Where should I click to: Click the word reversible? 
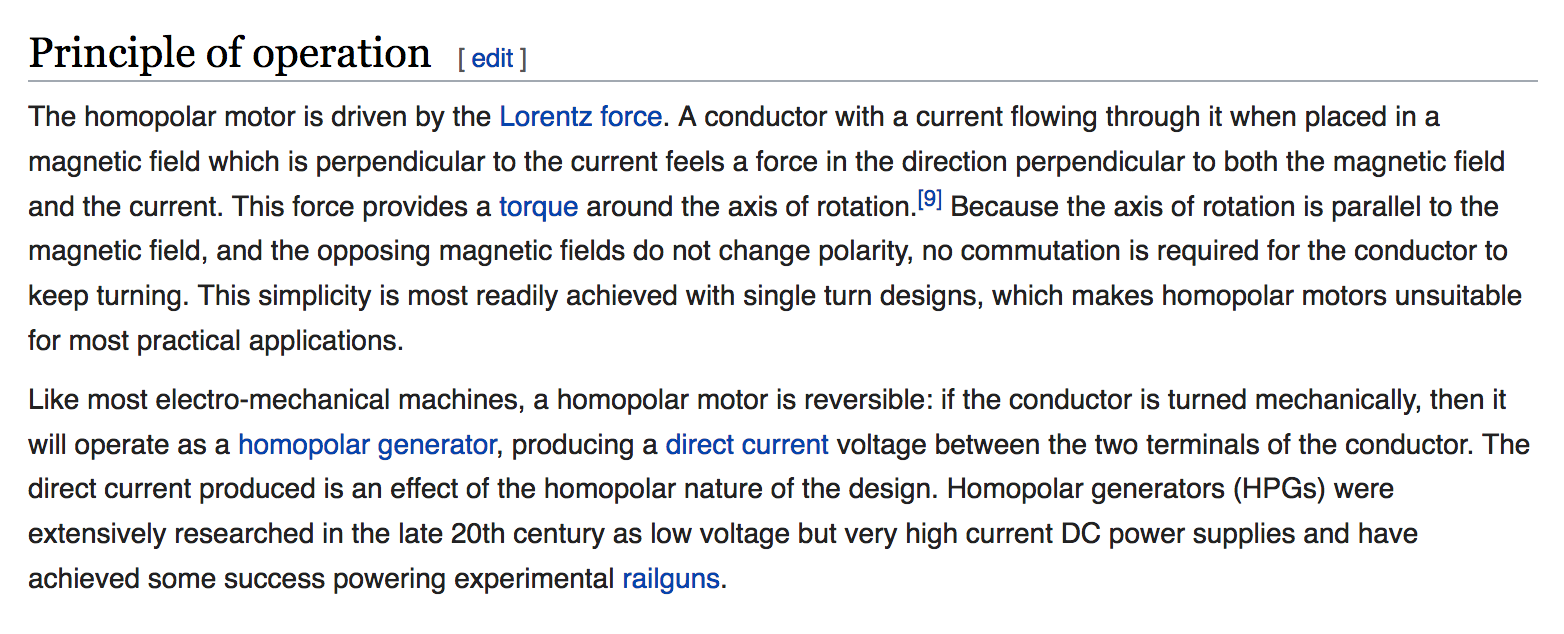click(x=848, y=400)
